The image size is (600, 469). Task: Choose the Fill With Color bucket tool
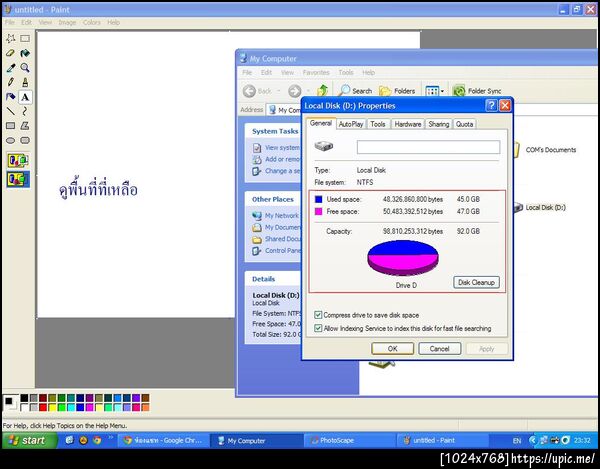(25, 53)
